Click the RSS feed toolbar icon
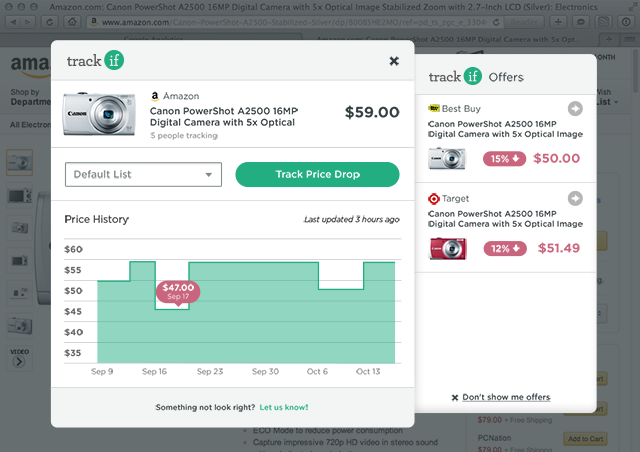This screenshot has width=640, height=452. [x=603, y=22]
